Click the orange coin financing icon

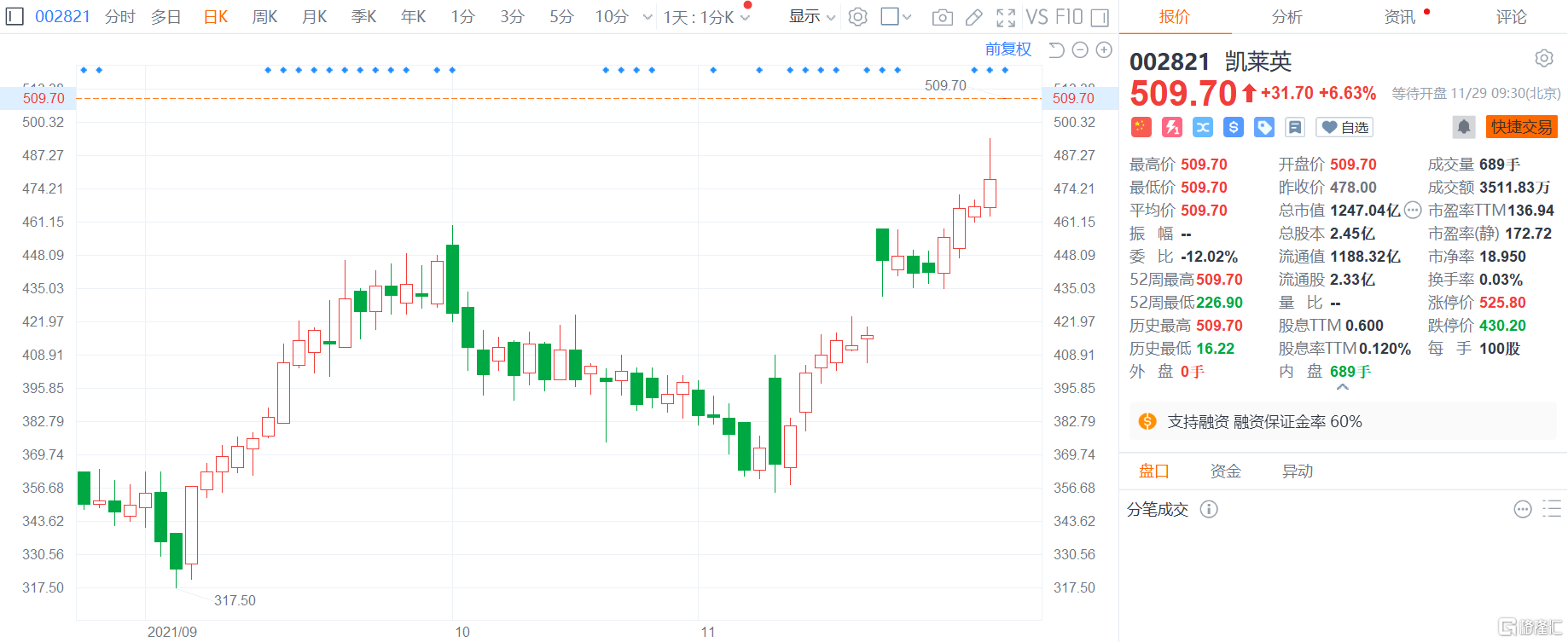point(1147,421)
